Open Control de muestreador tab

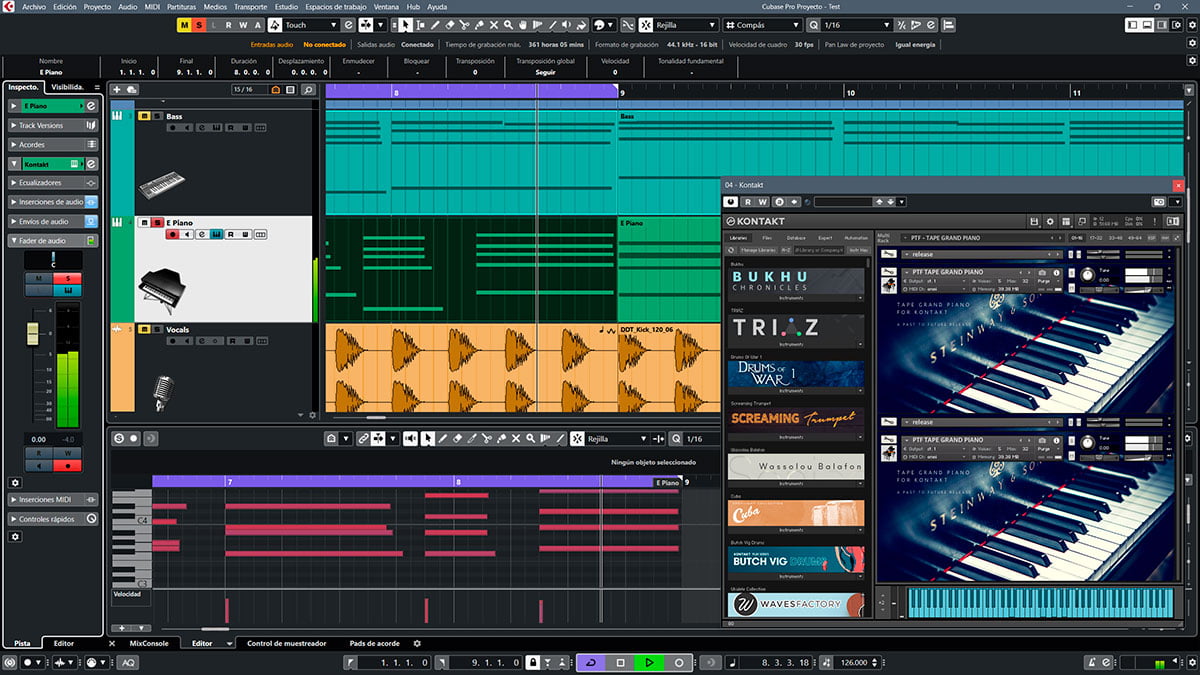point(286,643)
